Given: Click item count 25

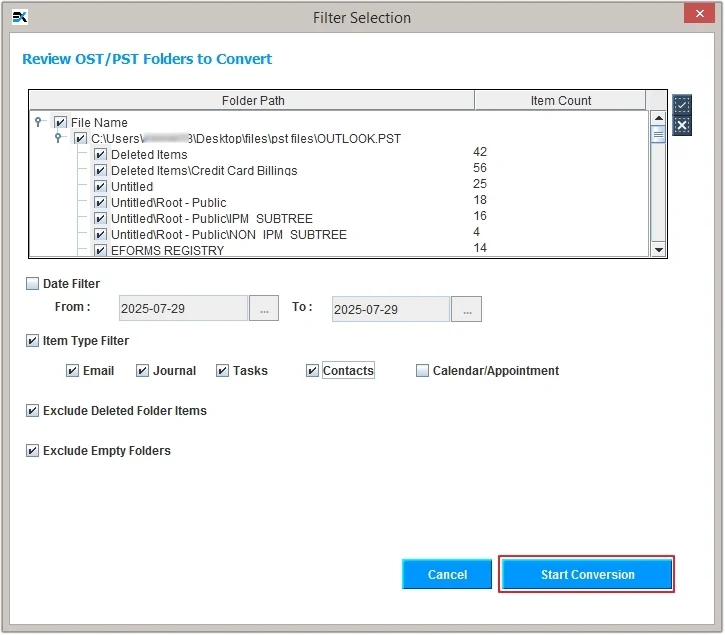Looking at the screenshot, I should (x=479, y=184).
